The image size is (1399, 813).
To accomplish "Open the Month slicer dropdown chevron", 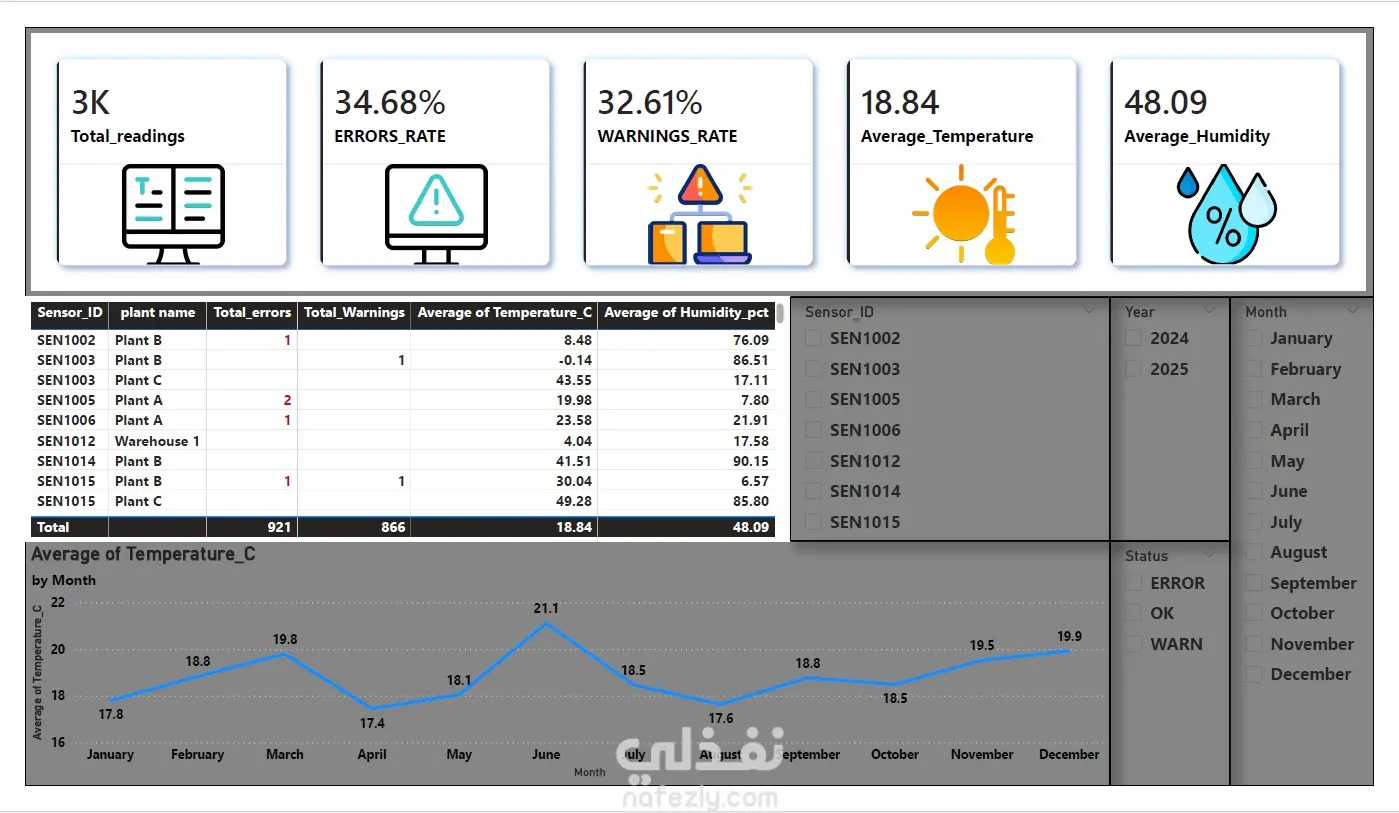I will (x=1353, y=312).
